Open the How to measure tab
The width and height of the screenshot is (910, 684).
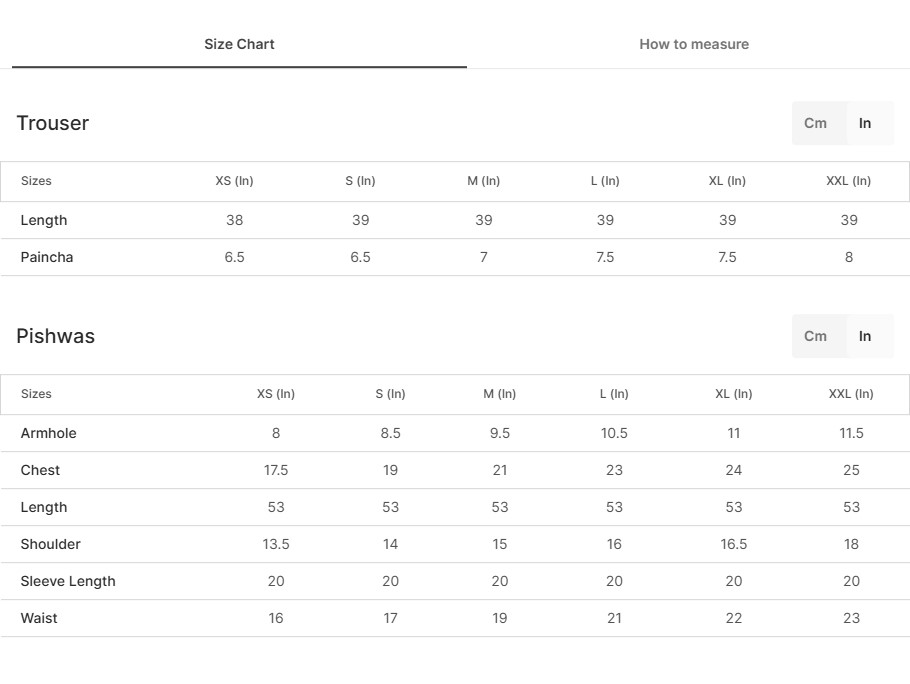693,44
